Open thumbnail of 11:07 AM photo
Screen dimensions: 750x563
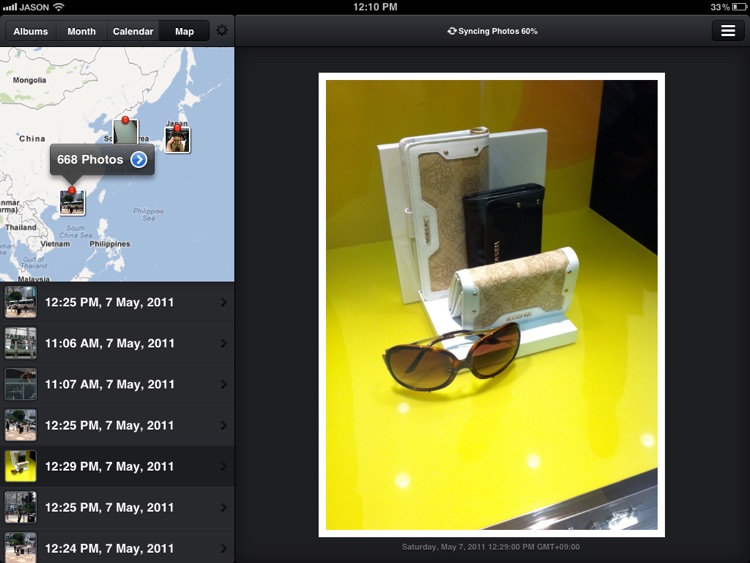click(x=21, y=384)
